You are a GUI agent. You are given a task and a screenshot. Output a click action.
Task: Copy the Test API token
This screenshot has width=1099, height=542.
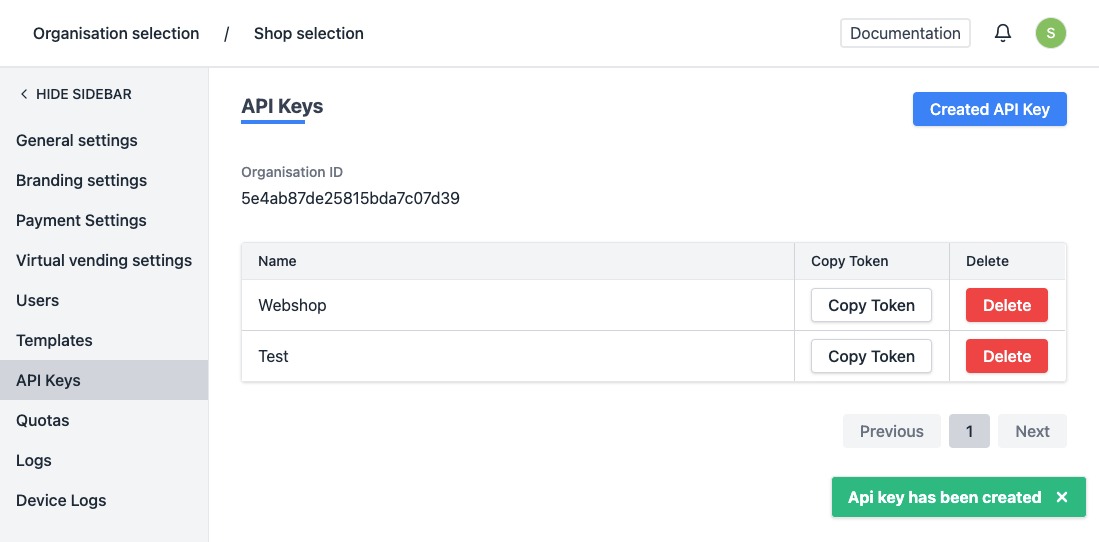(x=871, y=356)
